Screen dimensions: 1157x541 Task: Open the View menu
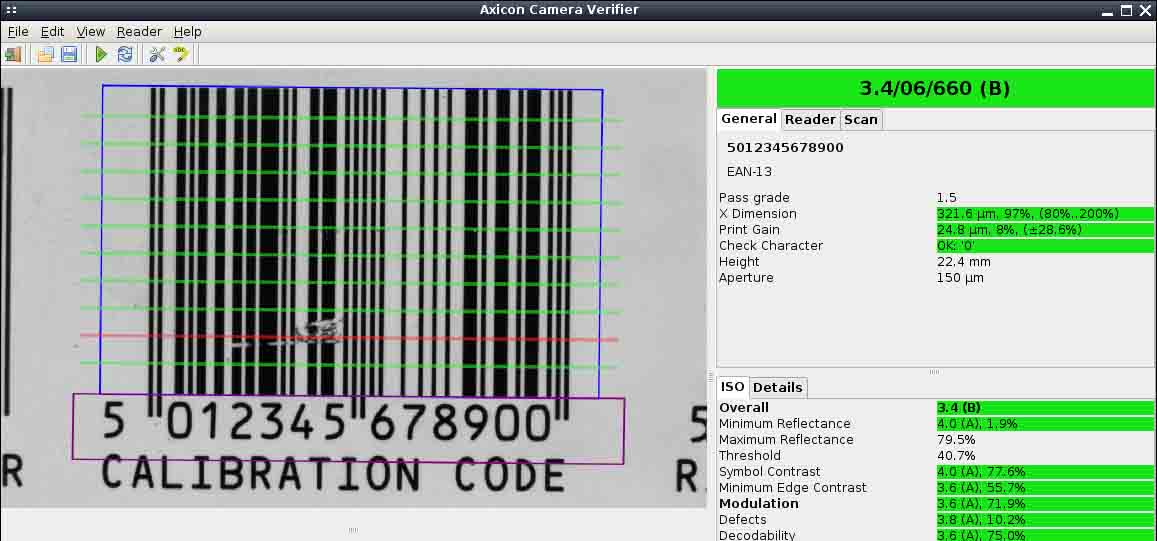[x=91, y=32]
